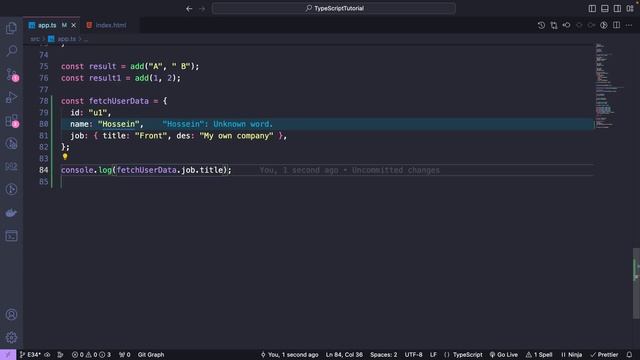This screenshot has height=360, width=640.
Task: Click line number 84 in gutter
Action: [x=44, y=170]
